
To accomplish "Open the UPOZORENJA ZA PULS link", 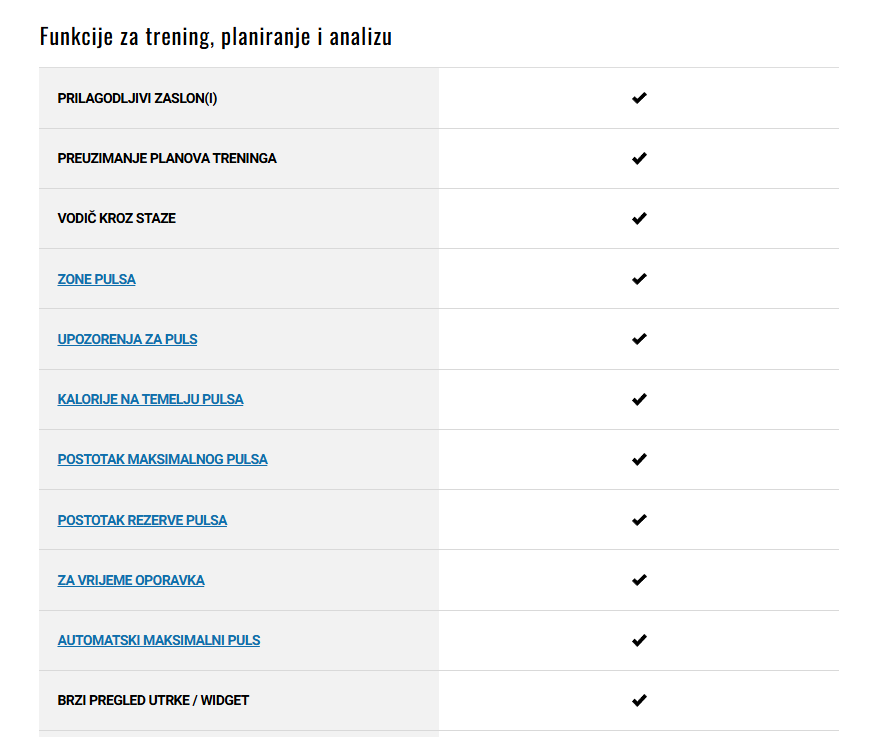I will coord(127,339).
